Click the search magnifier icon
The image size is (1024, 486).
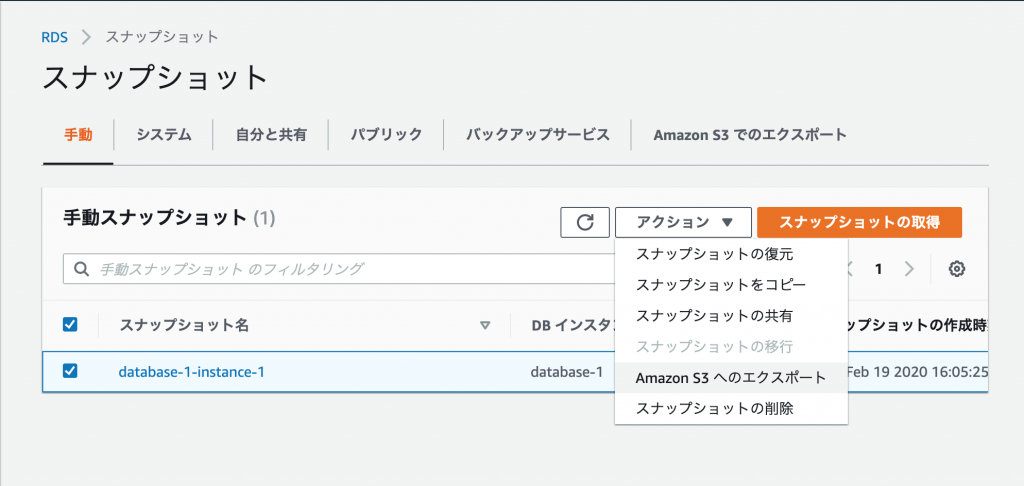pyautogui.click(x=80, y=269)
